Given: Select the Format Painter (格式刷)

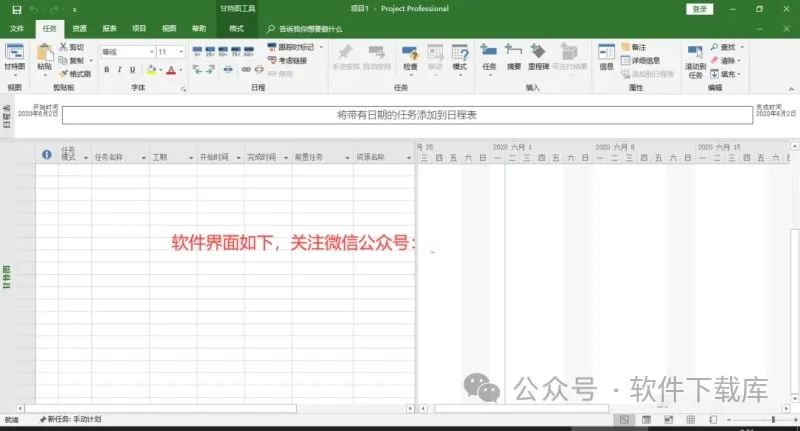Looking at the screenshot, I should pyautogui.click(x=75, y=73).
